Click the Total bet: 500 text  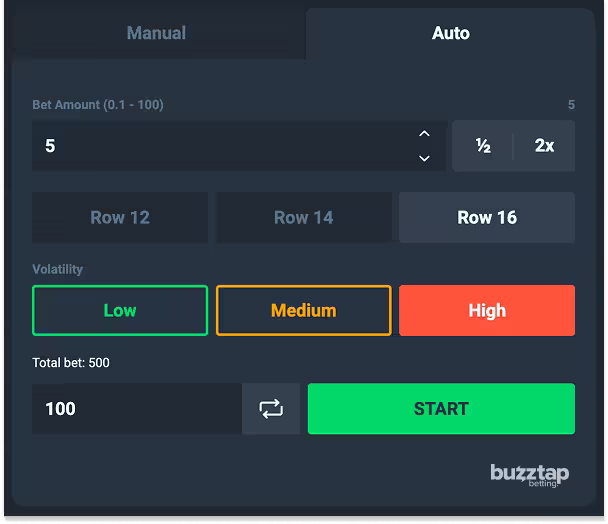click(71, 363)
